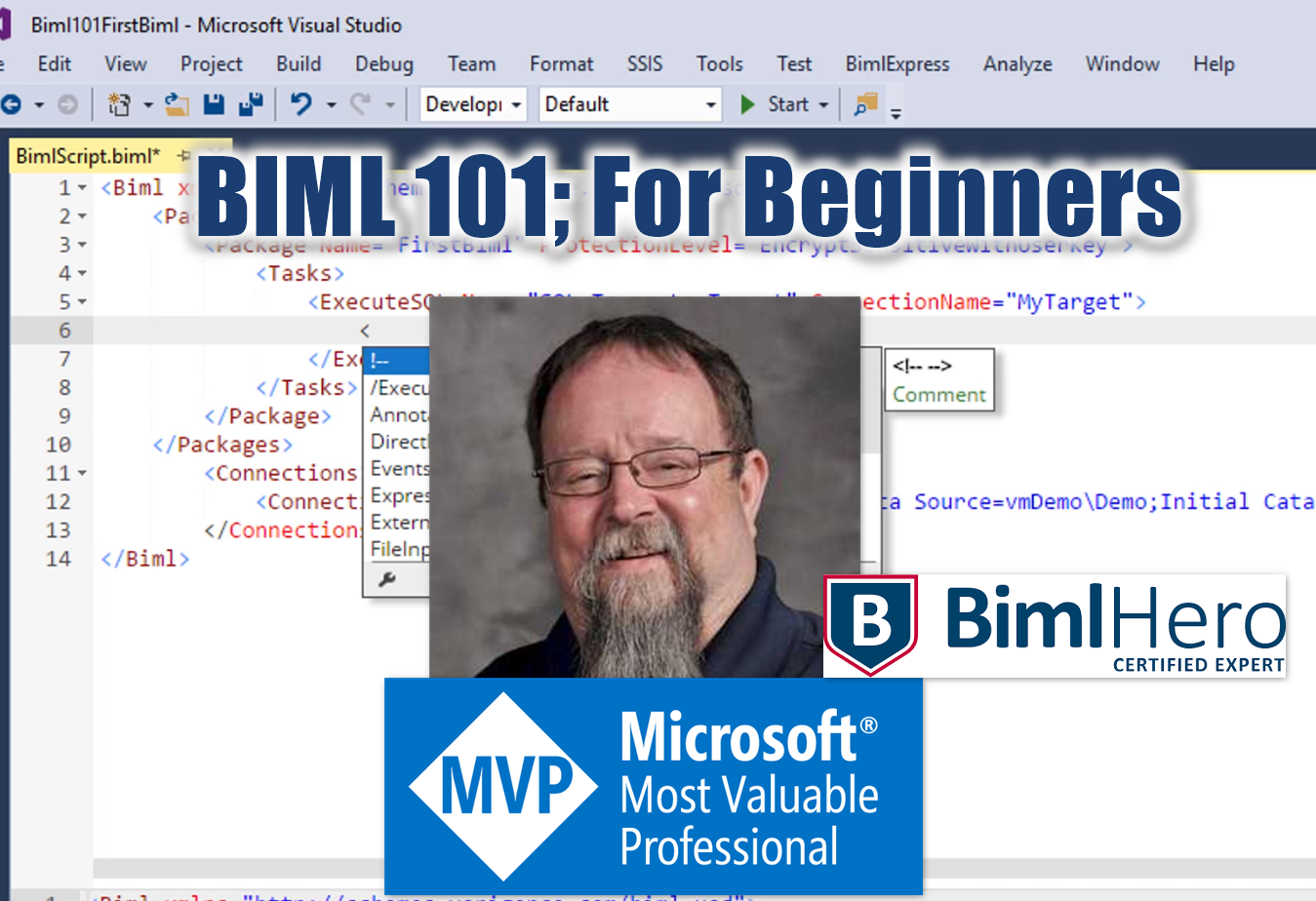Image resolution: width=1316 pixels, height=901 pixels.
Task: Open the dropdown arrow beside Start
Action: point(823,104)
